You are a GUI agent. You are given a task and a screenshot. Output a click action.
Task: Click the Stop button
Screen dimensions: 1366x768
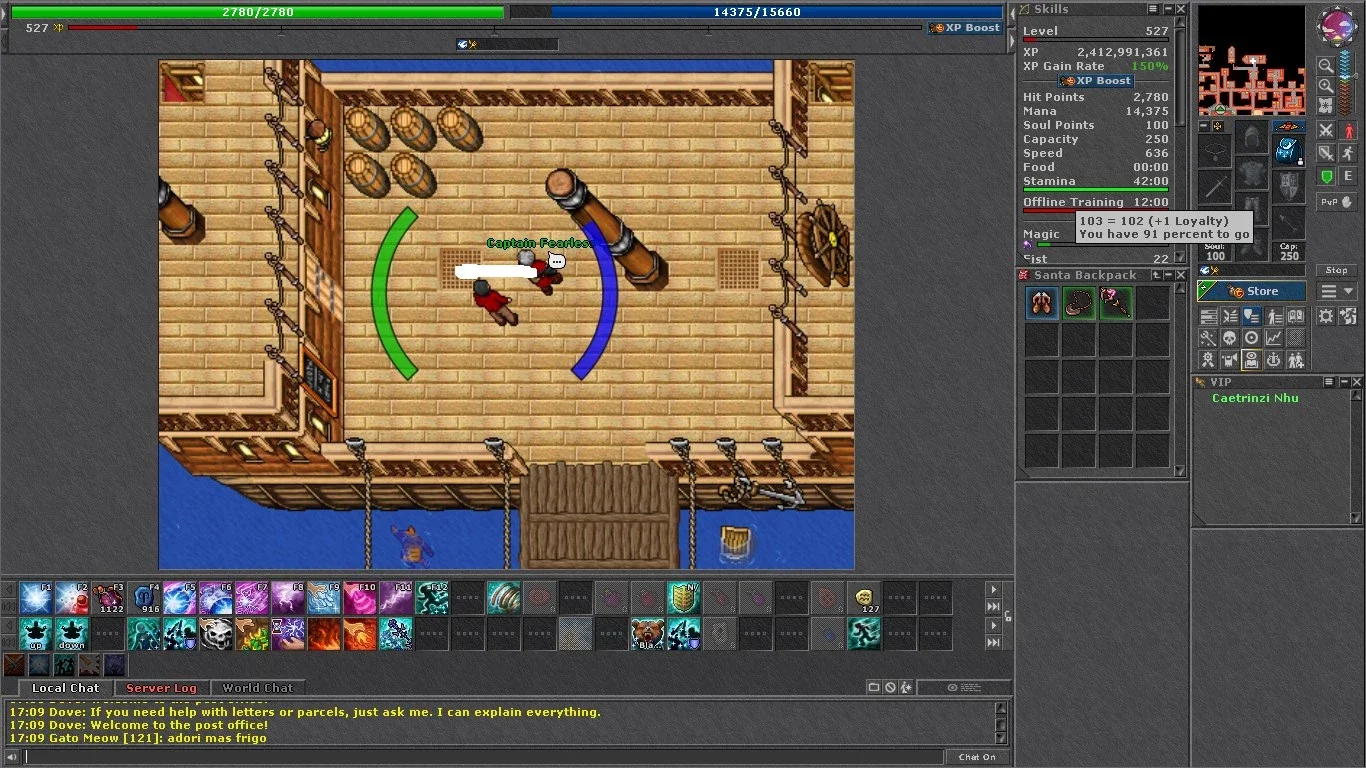pos(1336,270)
